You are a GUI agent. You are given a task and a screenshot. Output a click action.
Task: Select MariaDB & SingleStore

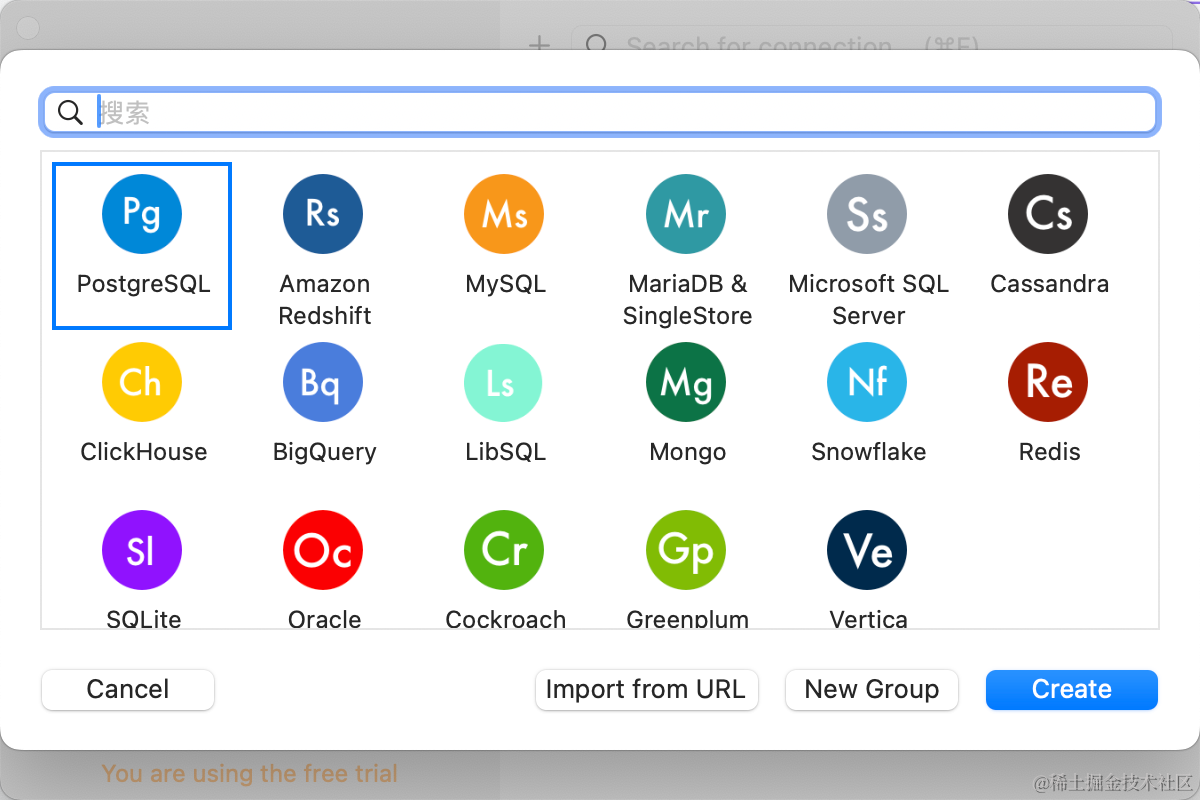click(x=686, y=214)
